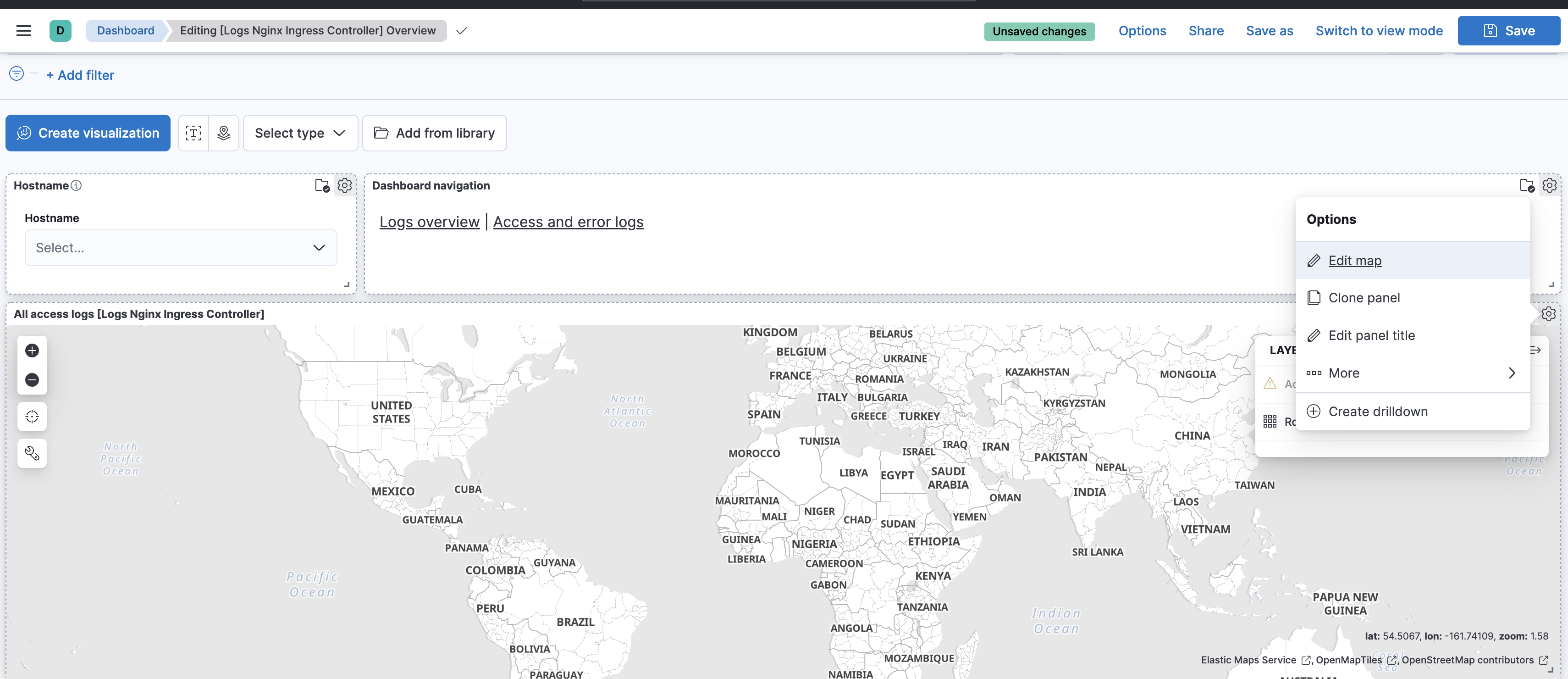Screen dimensions: 1568x679
Task: Click the save-to-library icon on Hostname panel
Action: (321, 186)
